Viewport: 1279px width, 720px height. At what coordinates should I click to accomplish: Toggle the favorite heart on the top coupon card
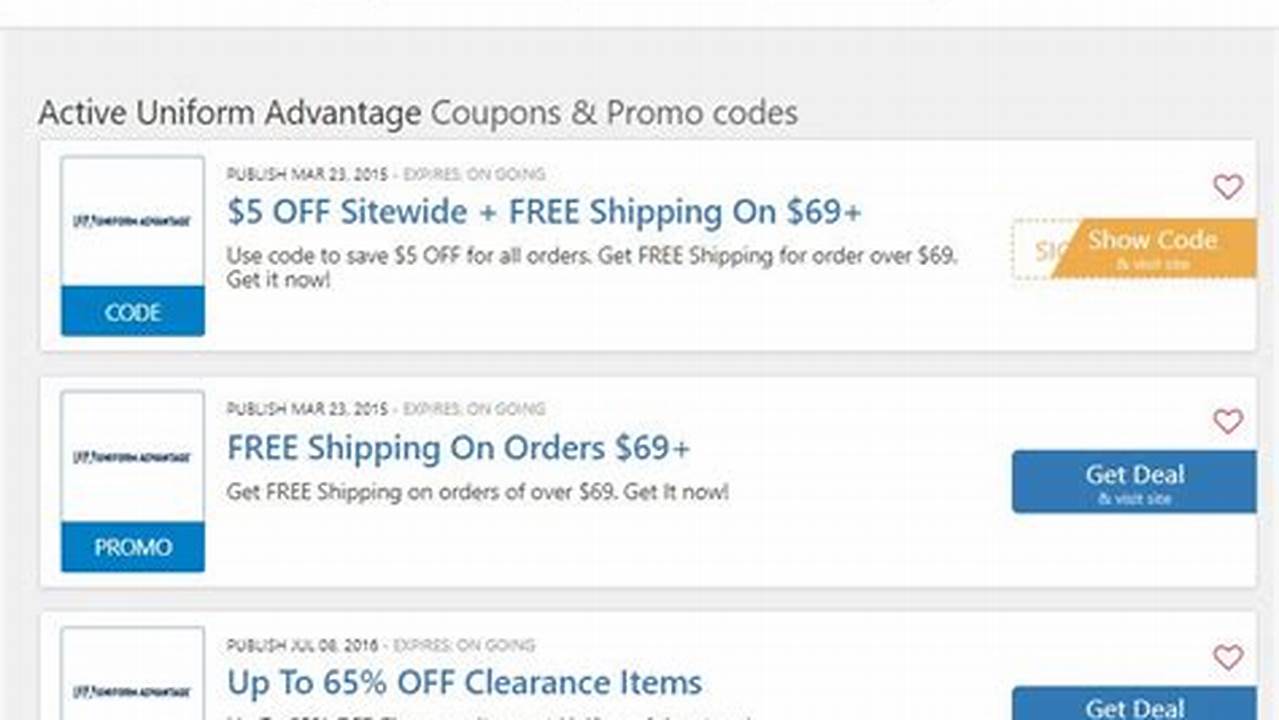[x=1228, y=186]
